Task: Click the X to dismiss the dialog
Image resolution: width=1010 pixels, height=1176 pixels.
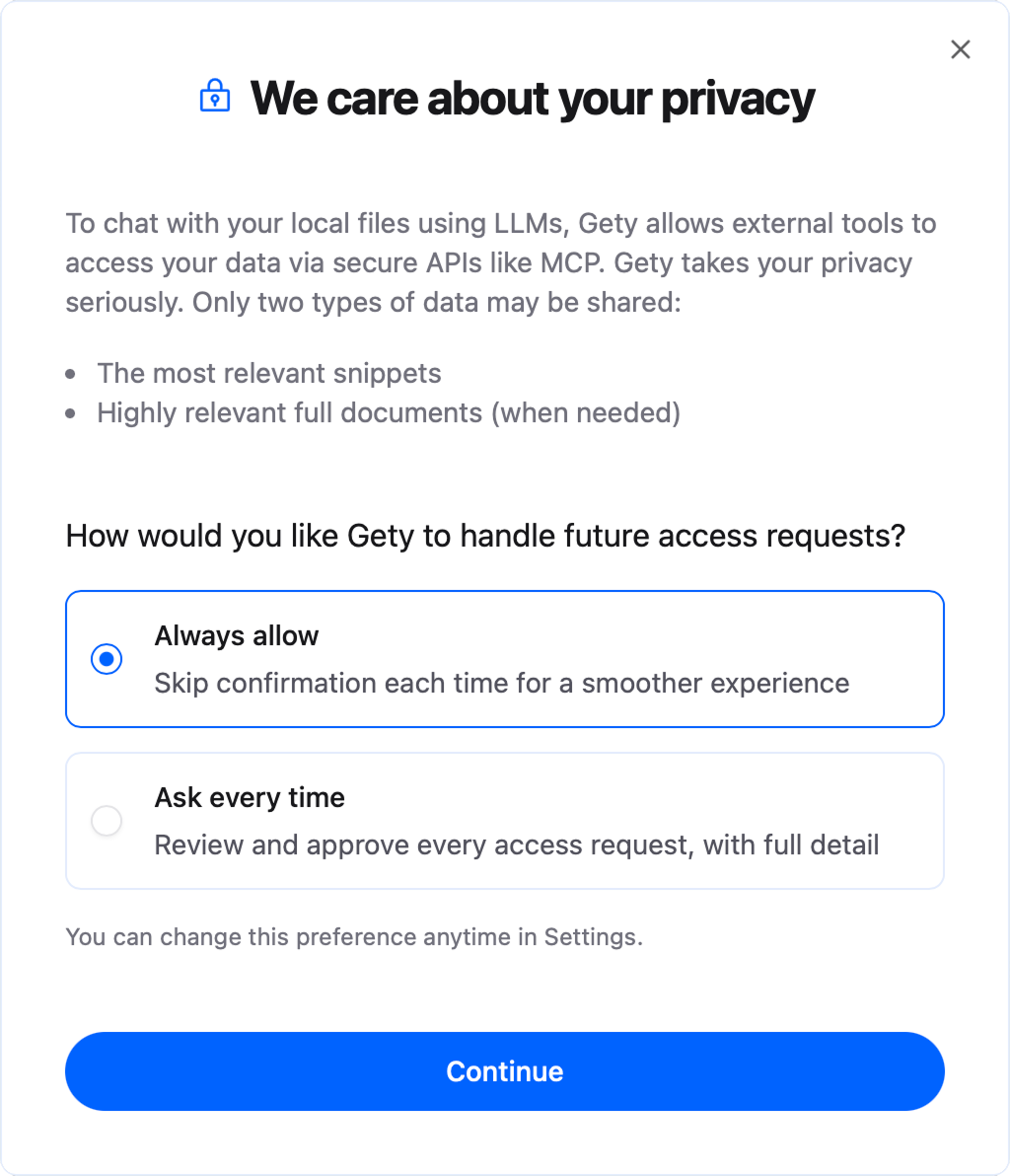Action: [x=961, y=48]
